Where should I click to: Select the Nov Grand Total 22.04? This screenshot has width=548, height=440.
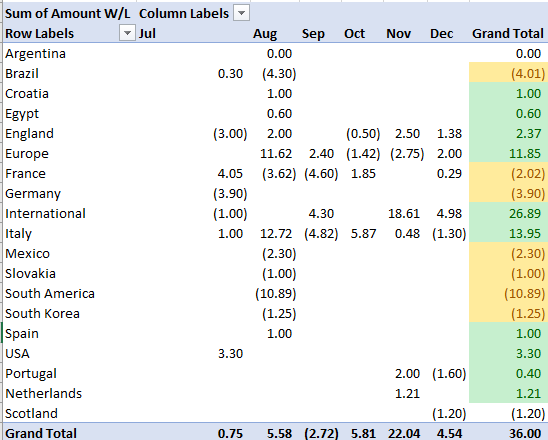pyautogui.click(x=404, y=433)
